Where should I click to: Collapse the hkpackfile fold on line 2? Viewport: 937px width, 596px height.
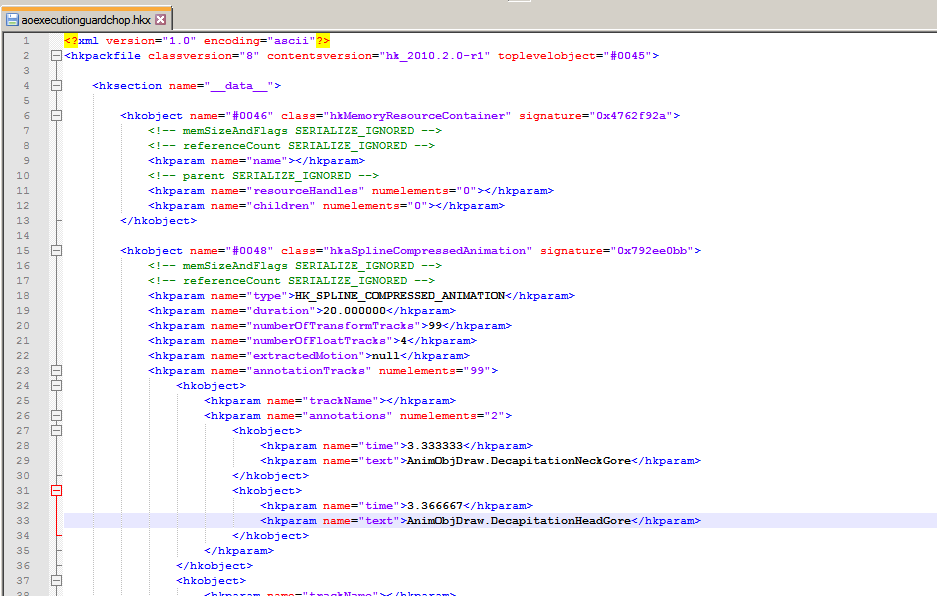click(x=56, y=56)
